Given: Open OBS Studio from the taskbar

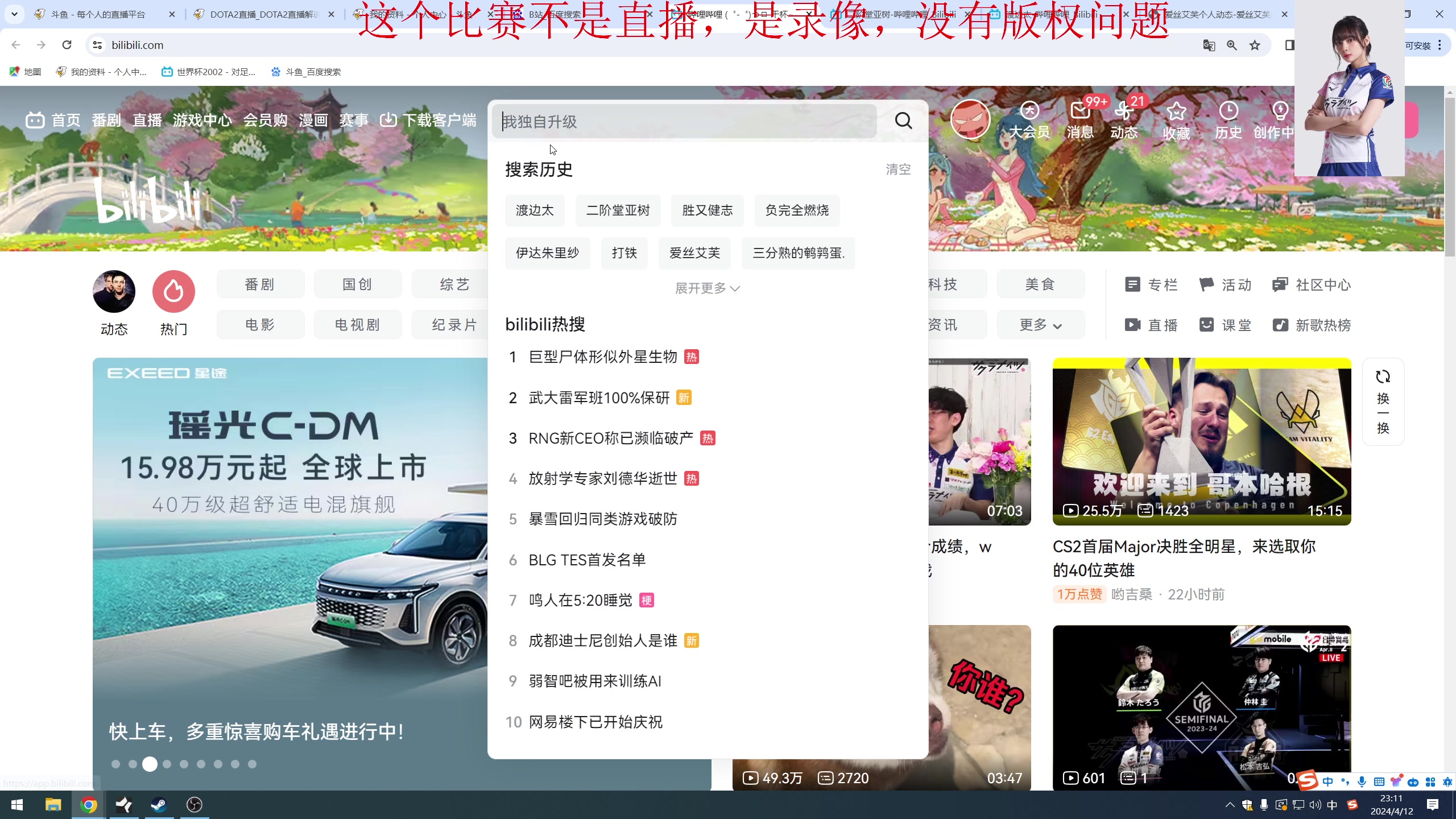Looking at the screenshot, I should 194,805.
